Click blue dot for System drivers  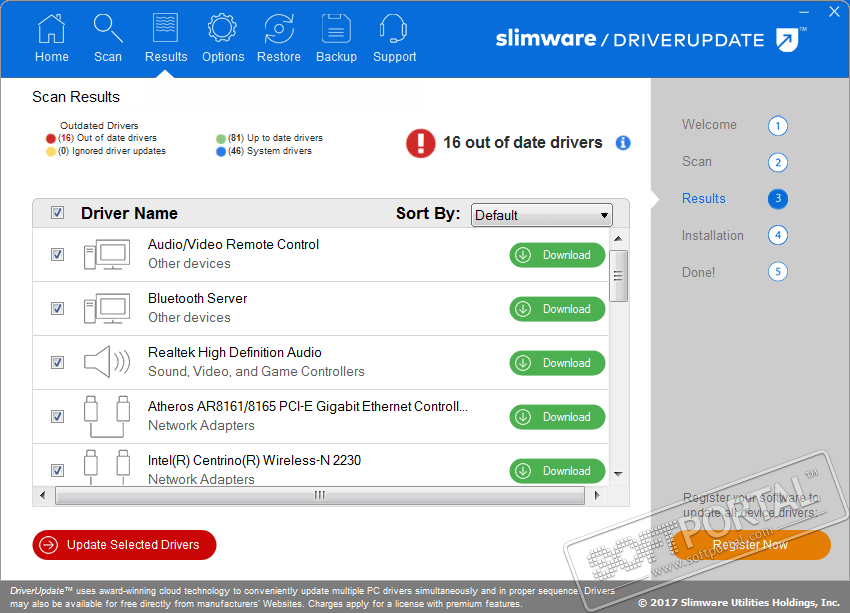(x=221, y=152)
